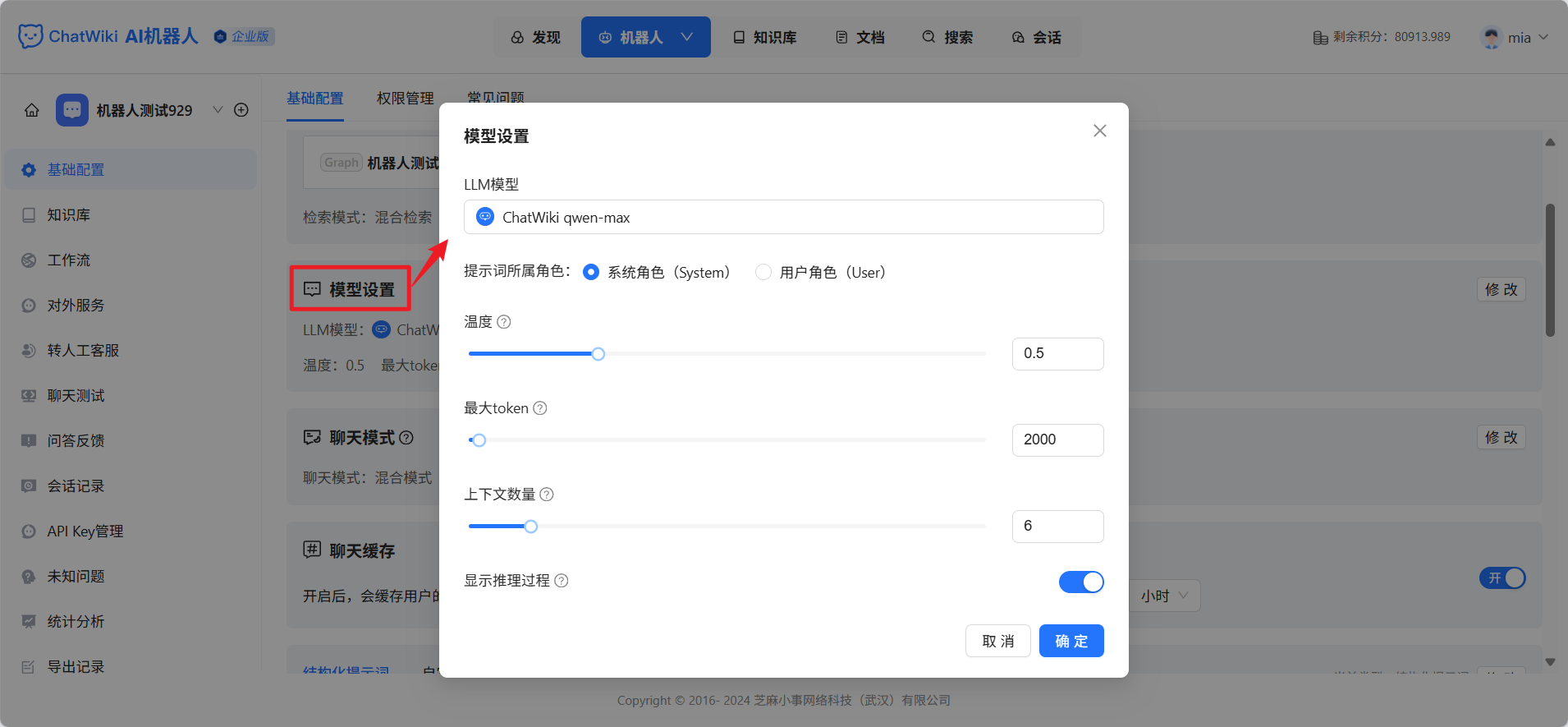Open the 搜索 nav item
This screenshot has height=727, width=1568.
[x=947, y=37]
